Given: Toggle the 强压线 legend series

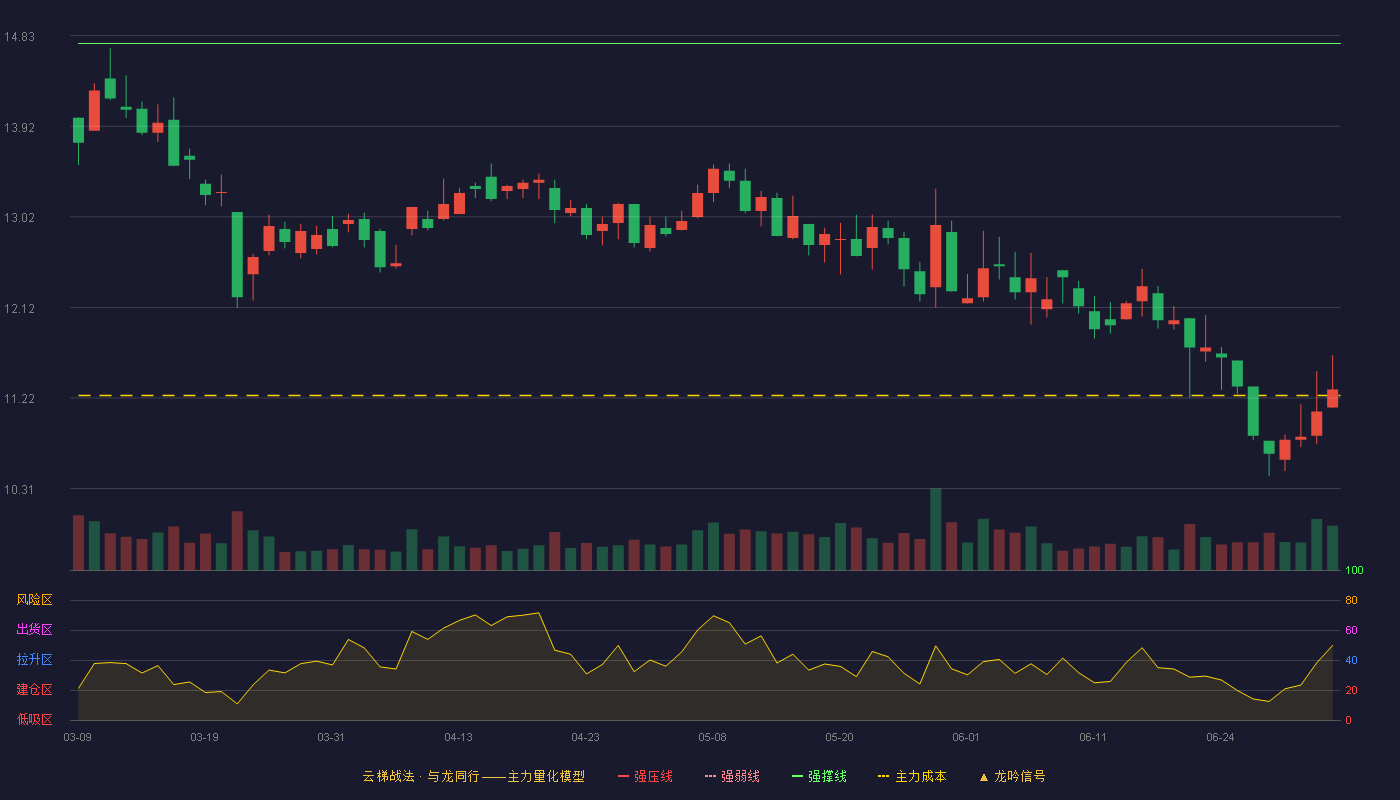Looking at the screenshot, I should 645,776.
